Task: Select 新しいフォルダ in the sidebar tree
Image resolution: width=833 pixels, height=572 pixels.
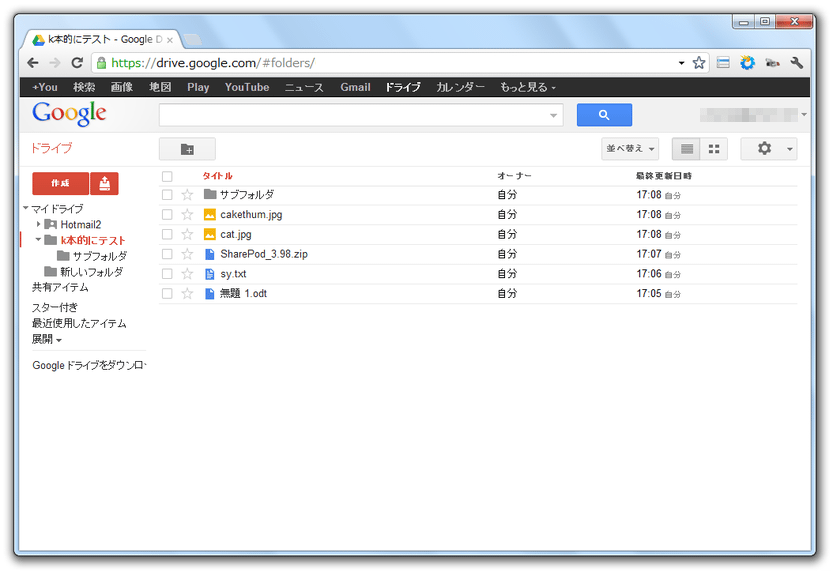Action: click(91, 272)
